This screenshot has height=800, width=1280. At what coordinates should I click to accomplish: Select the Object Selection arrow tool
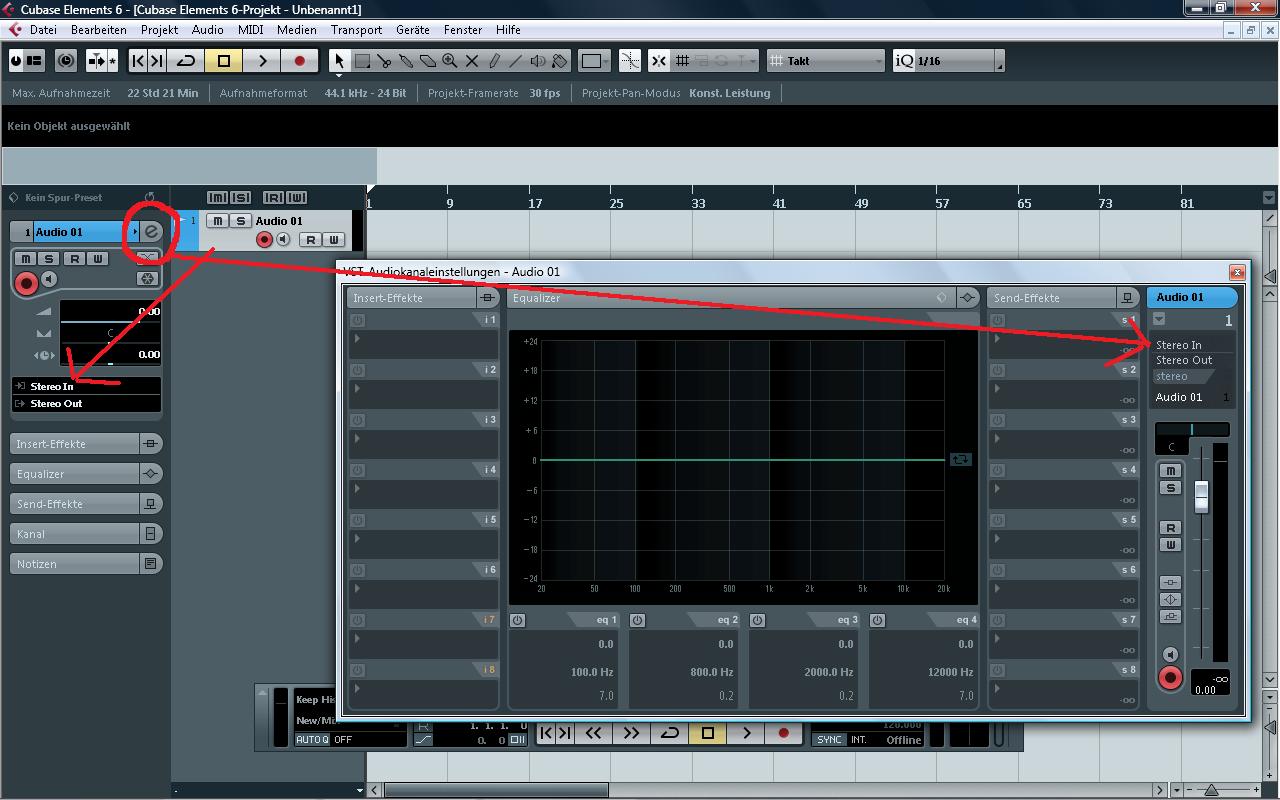click(340, 61)
